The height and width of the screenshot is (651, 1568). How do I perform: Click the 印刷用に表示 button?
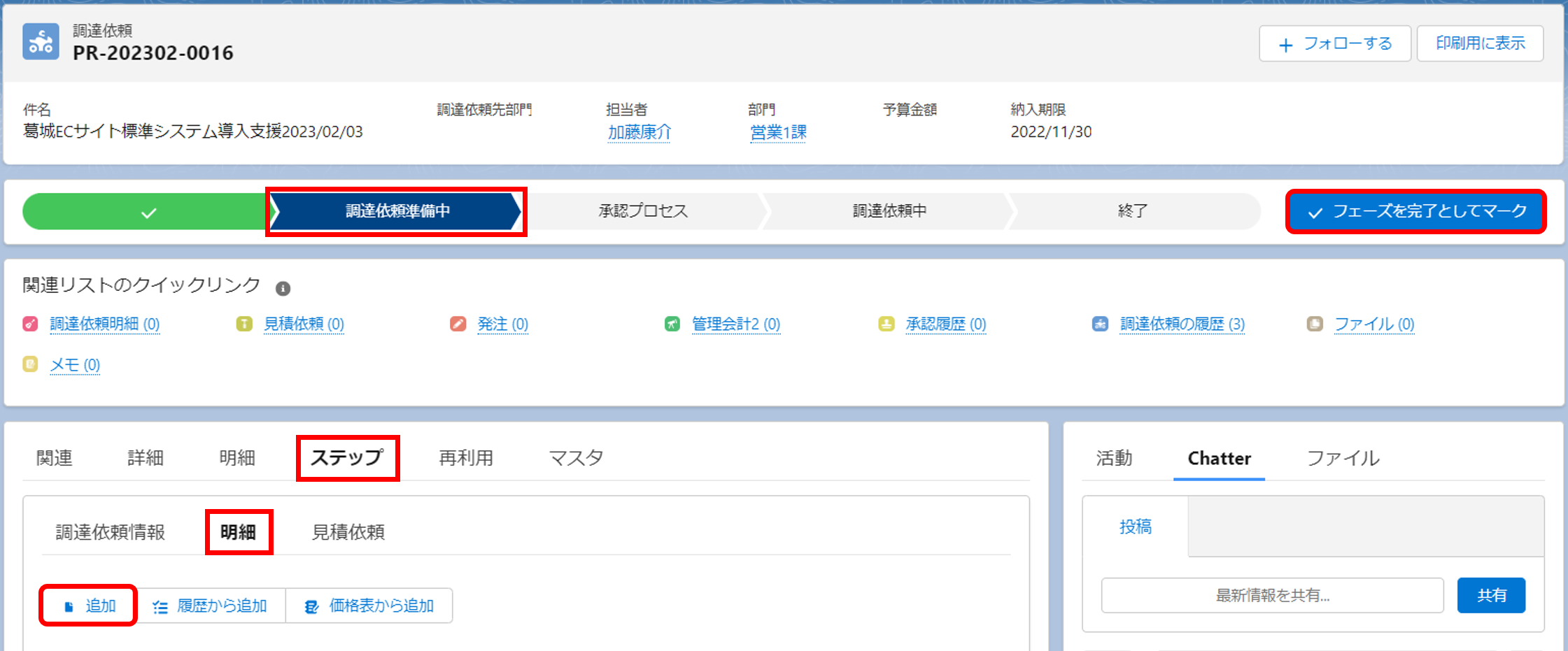pyautogui.click(x=1481, y=43)
